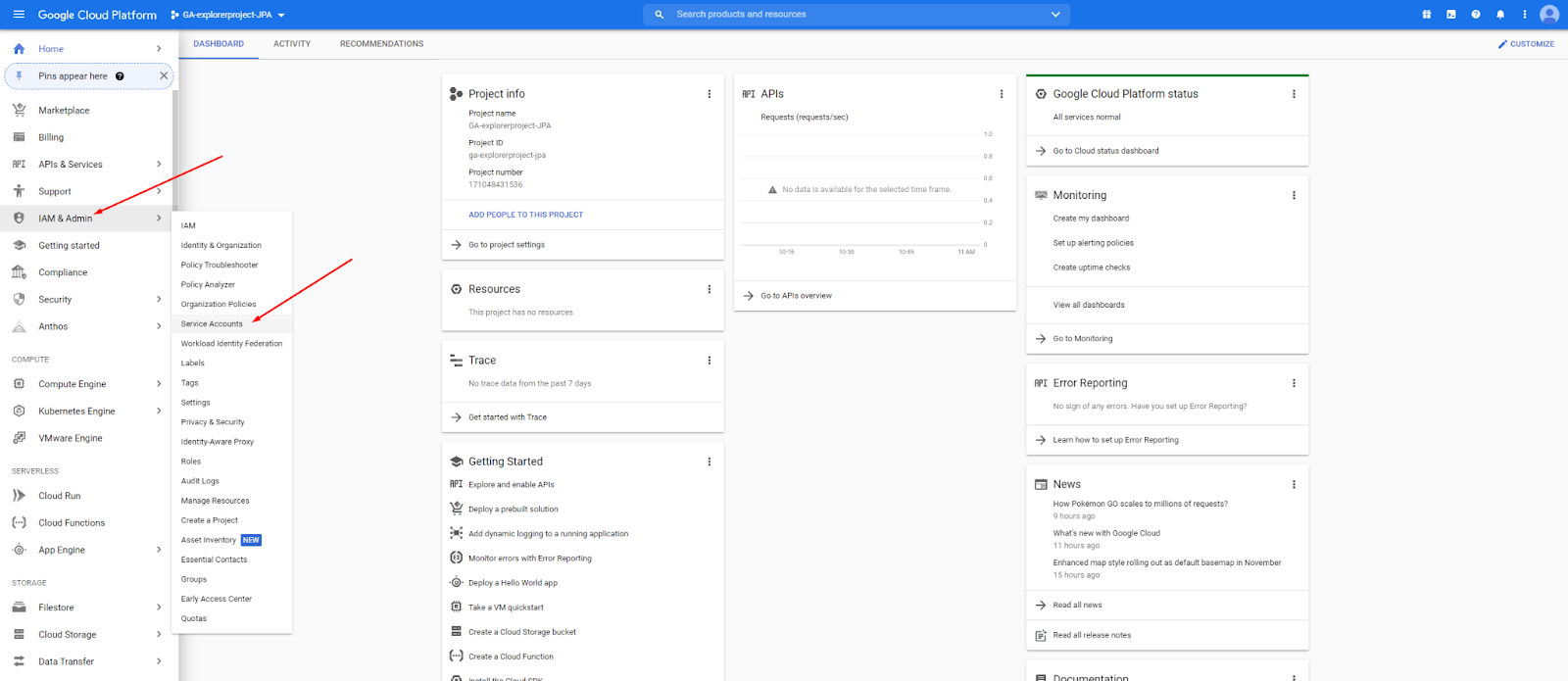Click the user account avatar
Image resolution: width=1568 pixels, height=681 pixels.
(1548, 15)
